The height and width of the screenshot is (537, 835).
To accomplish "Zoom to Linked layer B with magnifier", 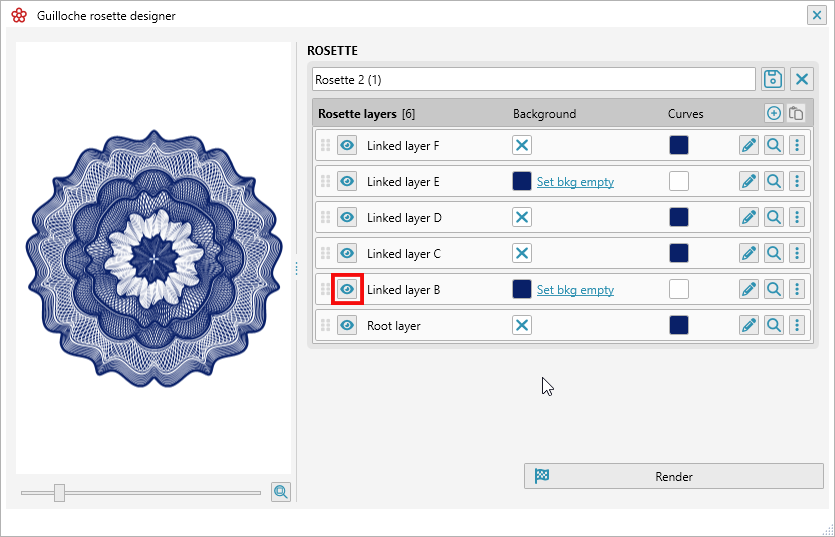I will [x=774, y=289].
